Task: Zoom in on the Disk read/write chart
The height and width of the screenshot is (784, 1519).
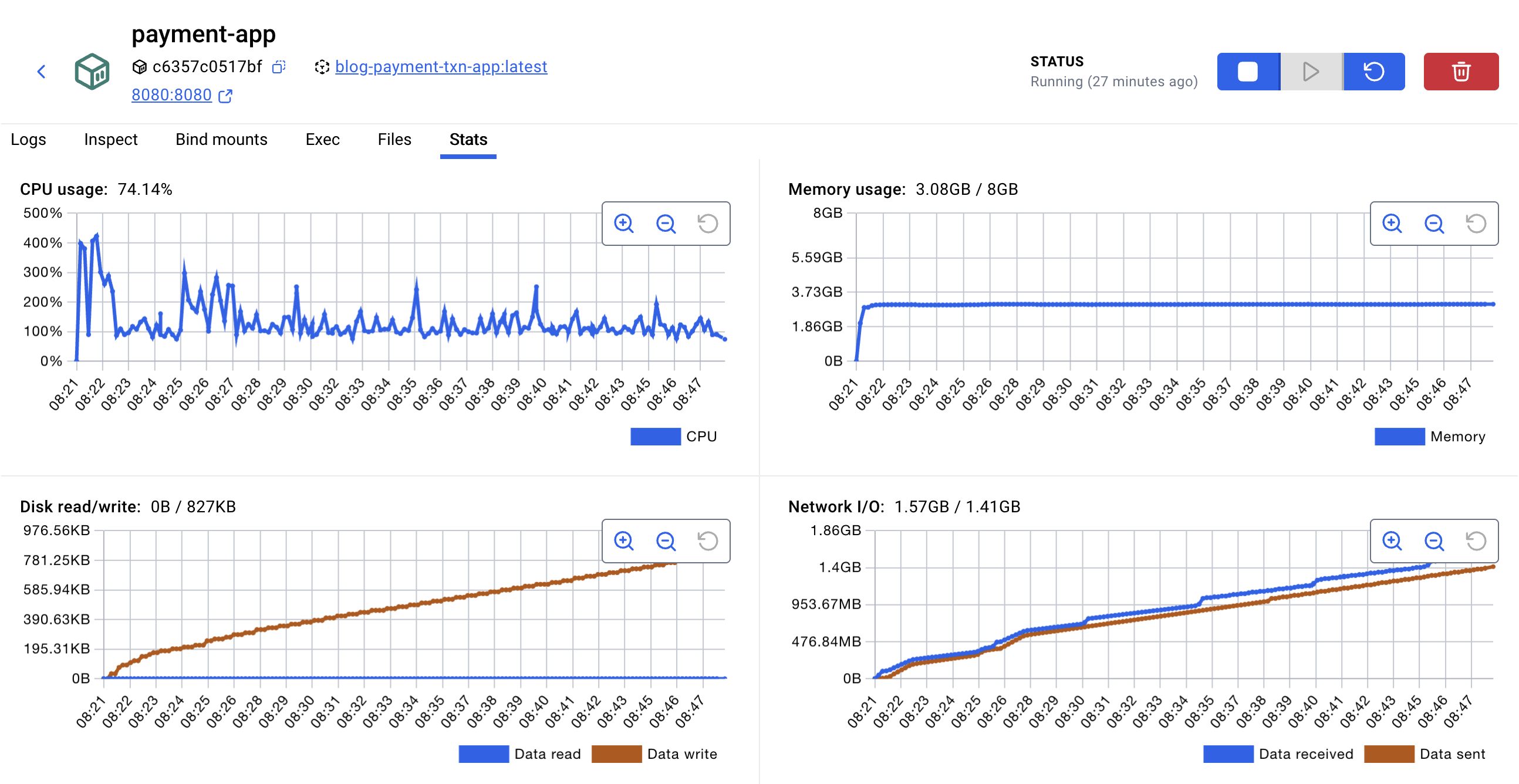Action: click(x=623, y=540)
